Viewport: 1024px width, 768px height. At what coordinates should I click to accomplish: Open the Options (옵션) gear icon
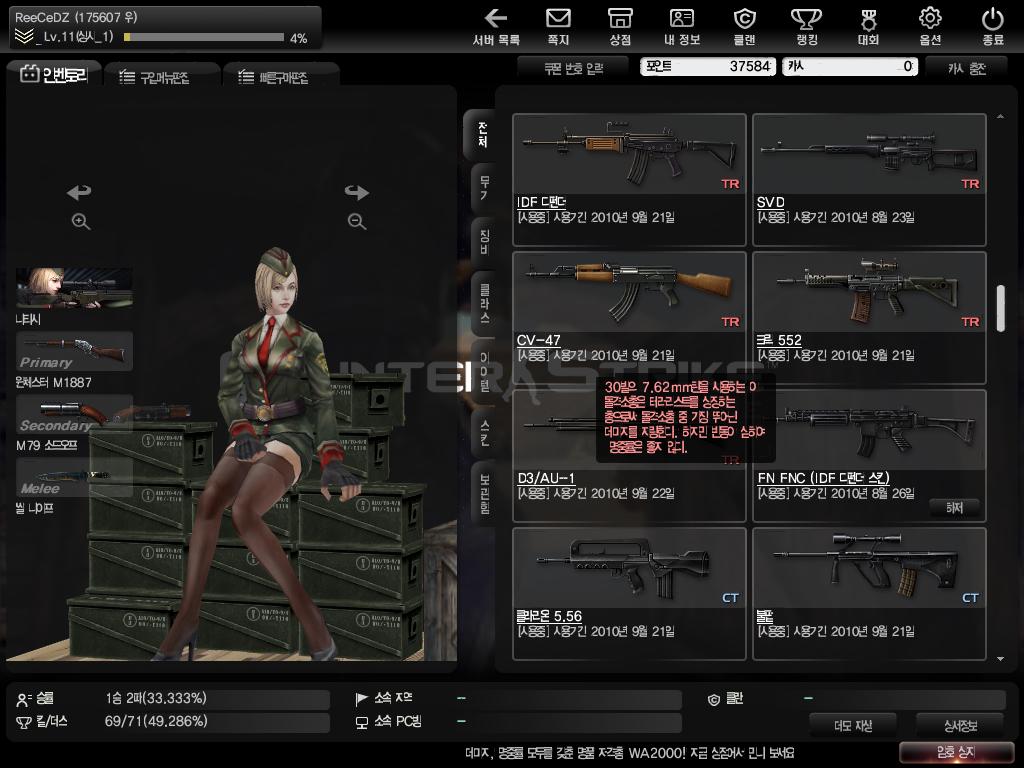click(930, 27)
